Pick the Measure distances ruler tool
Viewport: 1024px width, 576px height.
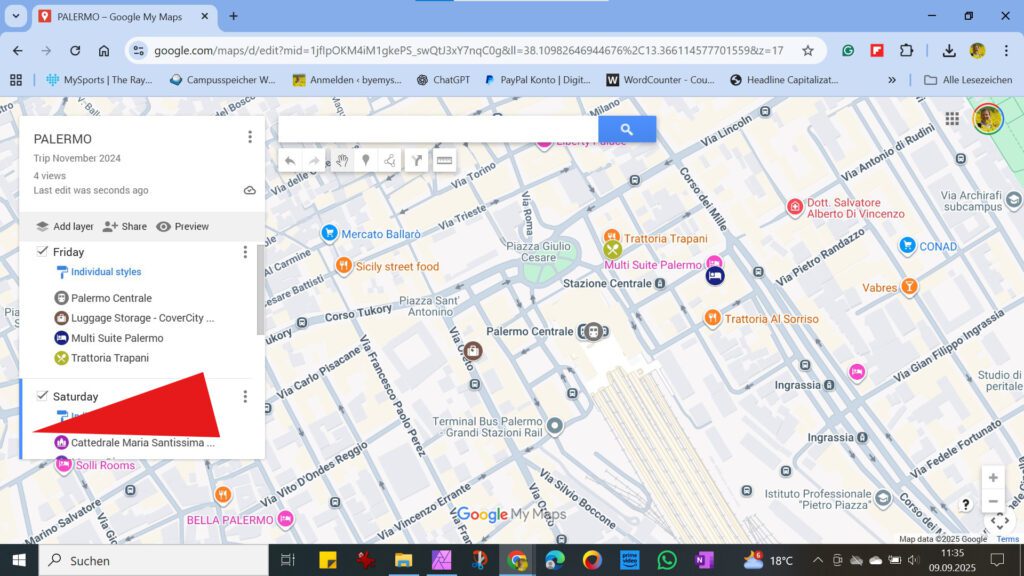point(444,161)
